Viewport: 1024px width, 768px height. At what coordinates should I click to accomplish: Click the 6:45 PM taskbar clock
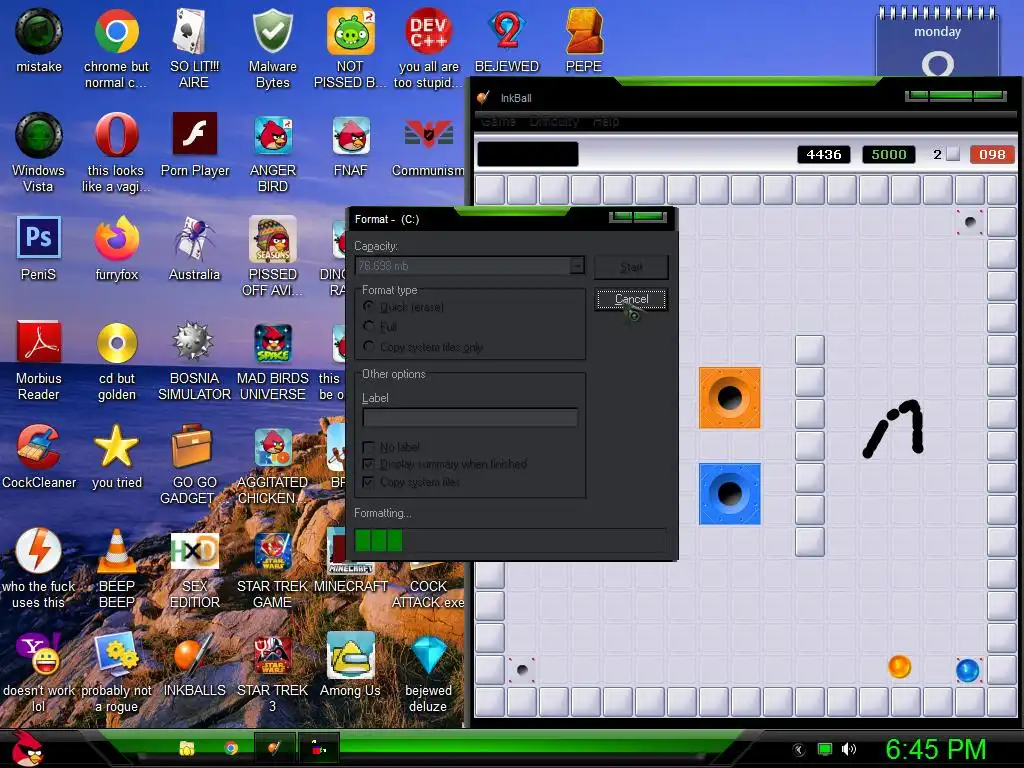click(x=936, y=749)
